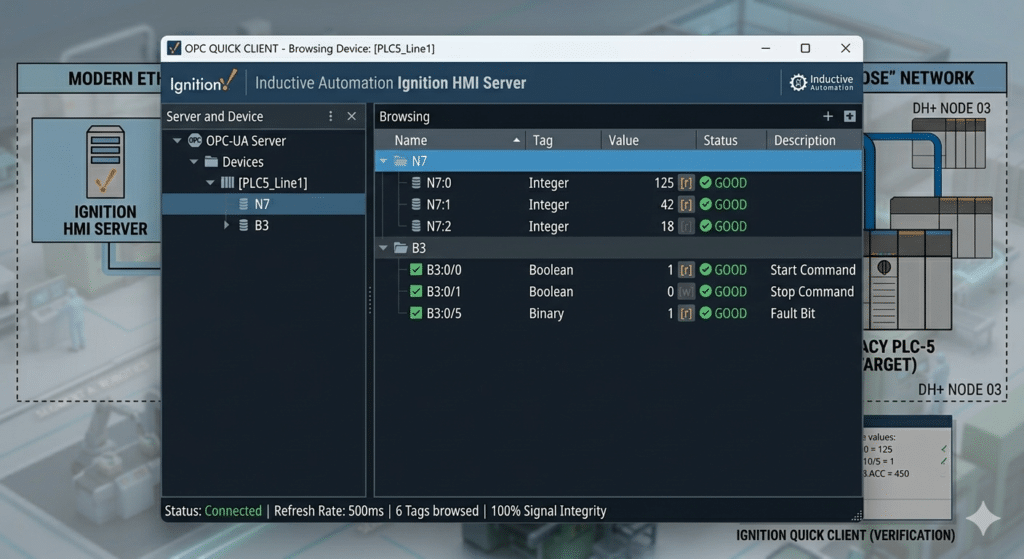Viewport: 1024px width, 559px height.
Task: Click the PLC5_Line1 device icon
Action: [x=227, y=183]
